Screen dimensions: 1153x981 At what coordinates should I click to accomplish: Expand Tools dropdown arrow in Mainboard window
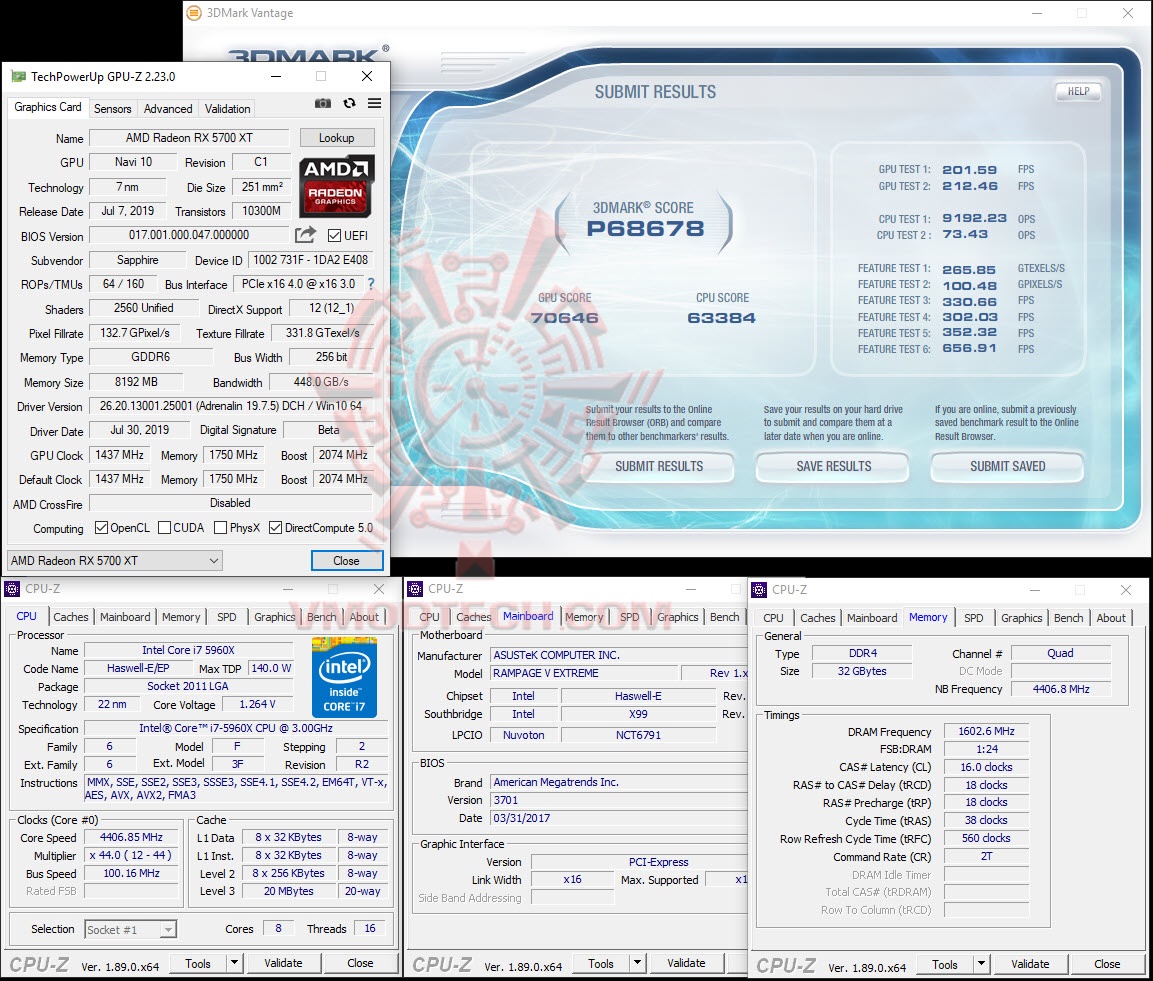637,963
